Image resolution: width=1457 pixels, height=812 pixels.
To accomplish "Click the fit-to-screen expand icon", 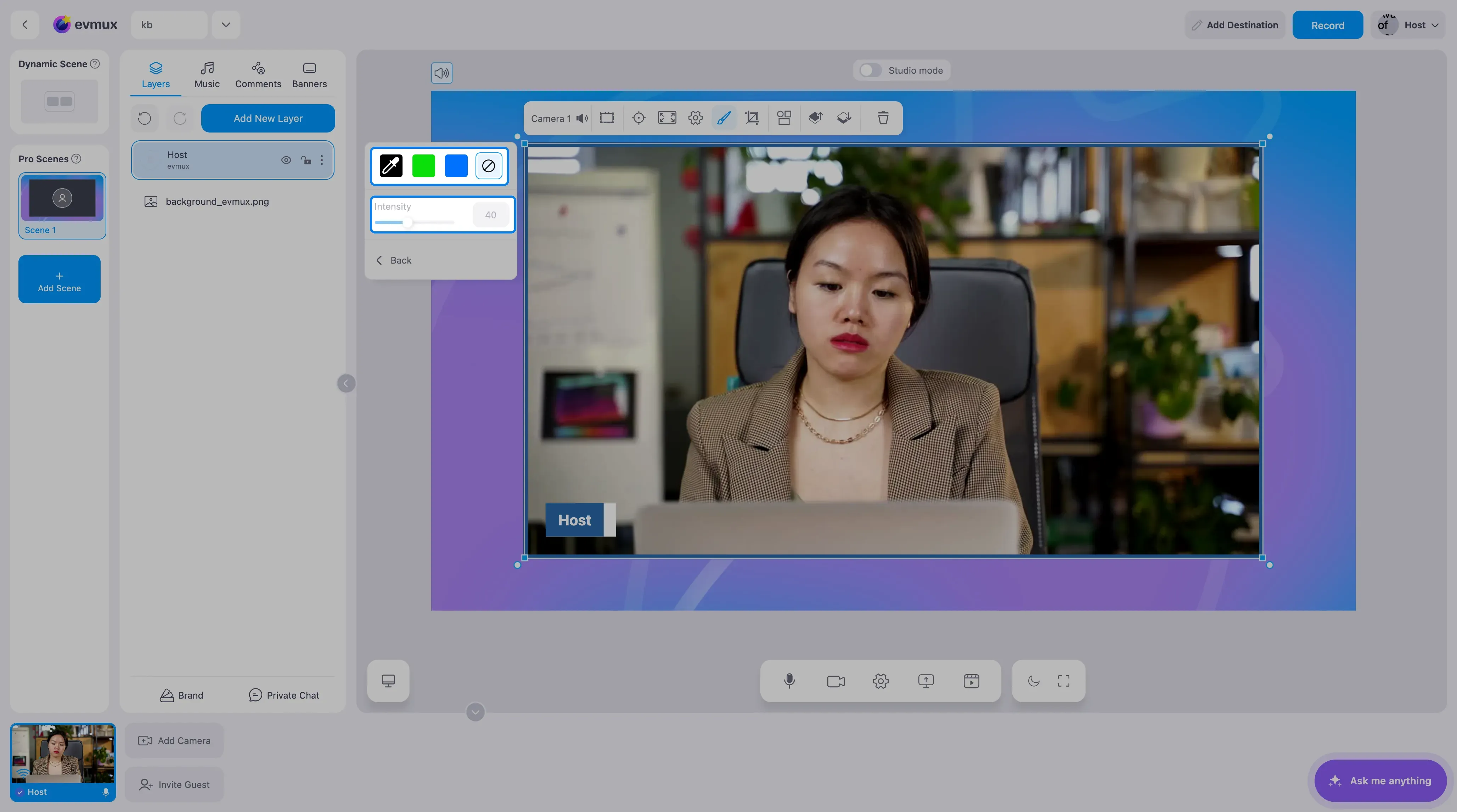I will pyautogui.click(x=668, y=118).
